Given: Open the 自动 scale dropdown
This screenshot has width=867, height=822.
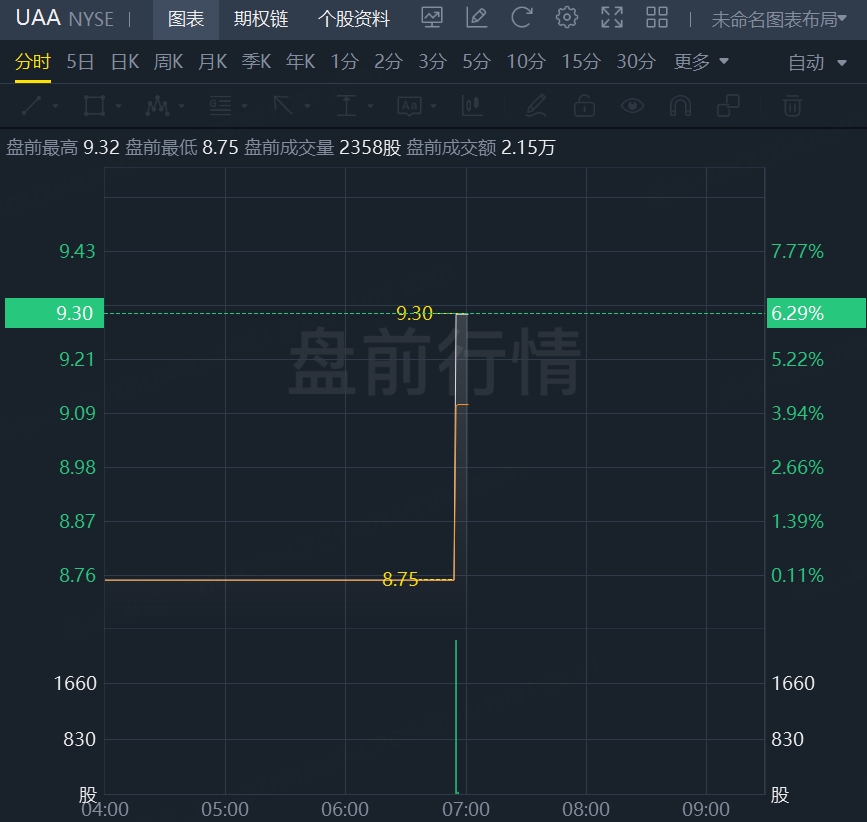Looking at the screenshot, I should [817, 62].
